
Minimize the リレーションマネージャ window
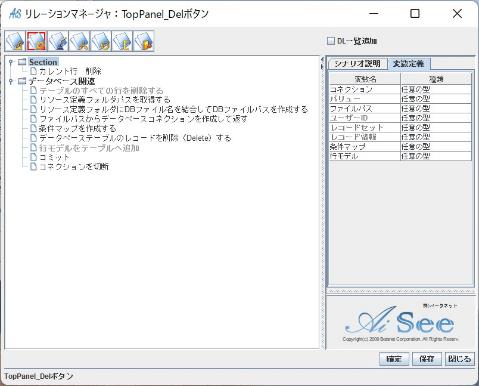click(374, 14)
